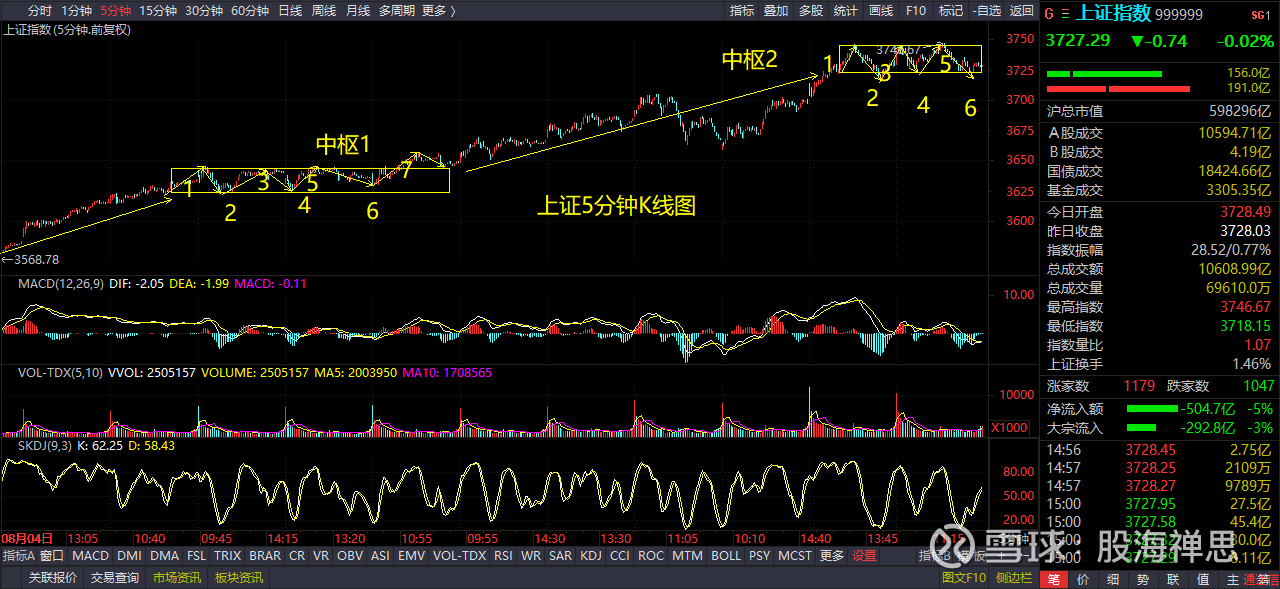Screen dimensions: 1280x589
Task: Apply the SAR indicator
Action: (x=561, y=556)
